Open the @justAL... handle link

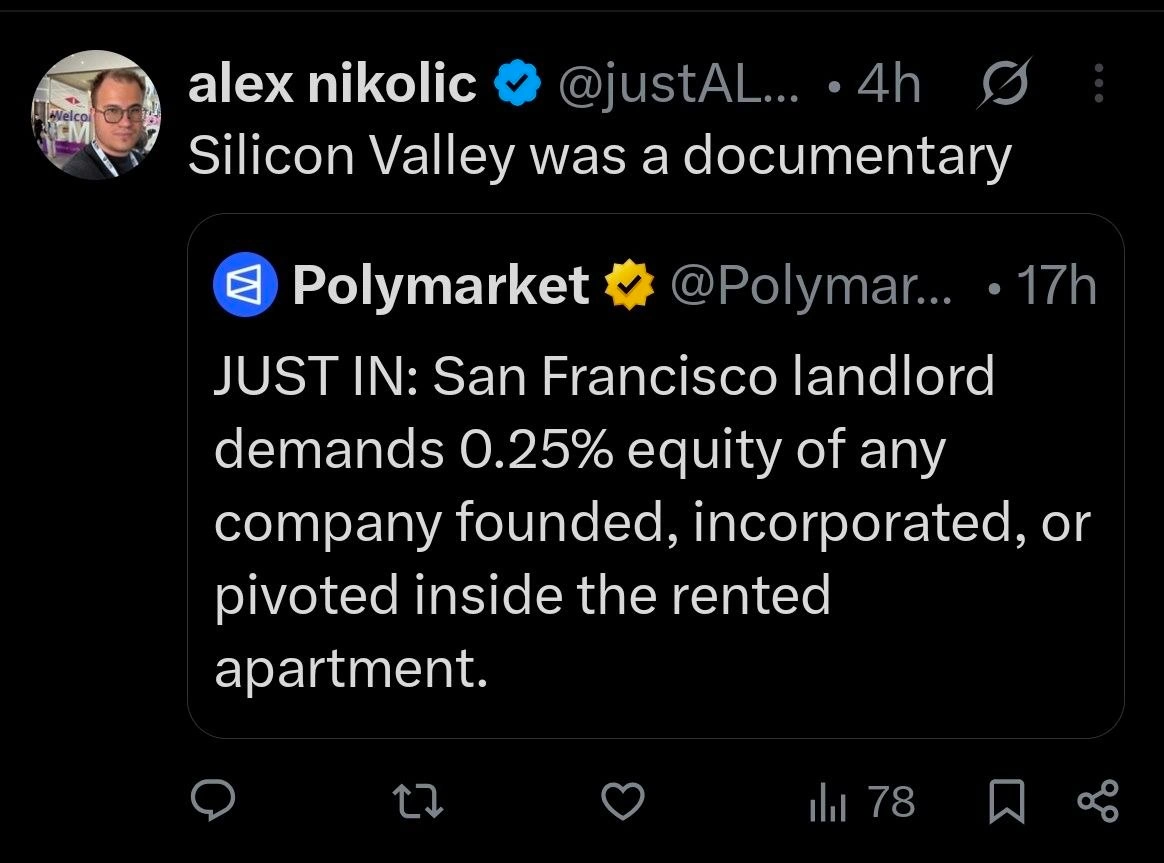[678, 84]
